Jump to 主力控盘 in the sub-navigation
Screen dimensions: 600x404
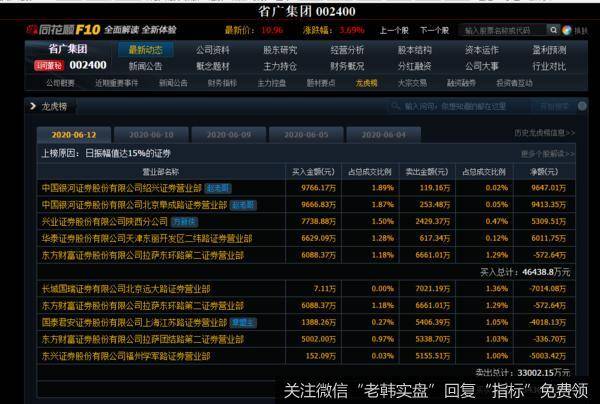(x=272, y=83)
